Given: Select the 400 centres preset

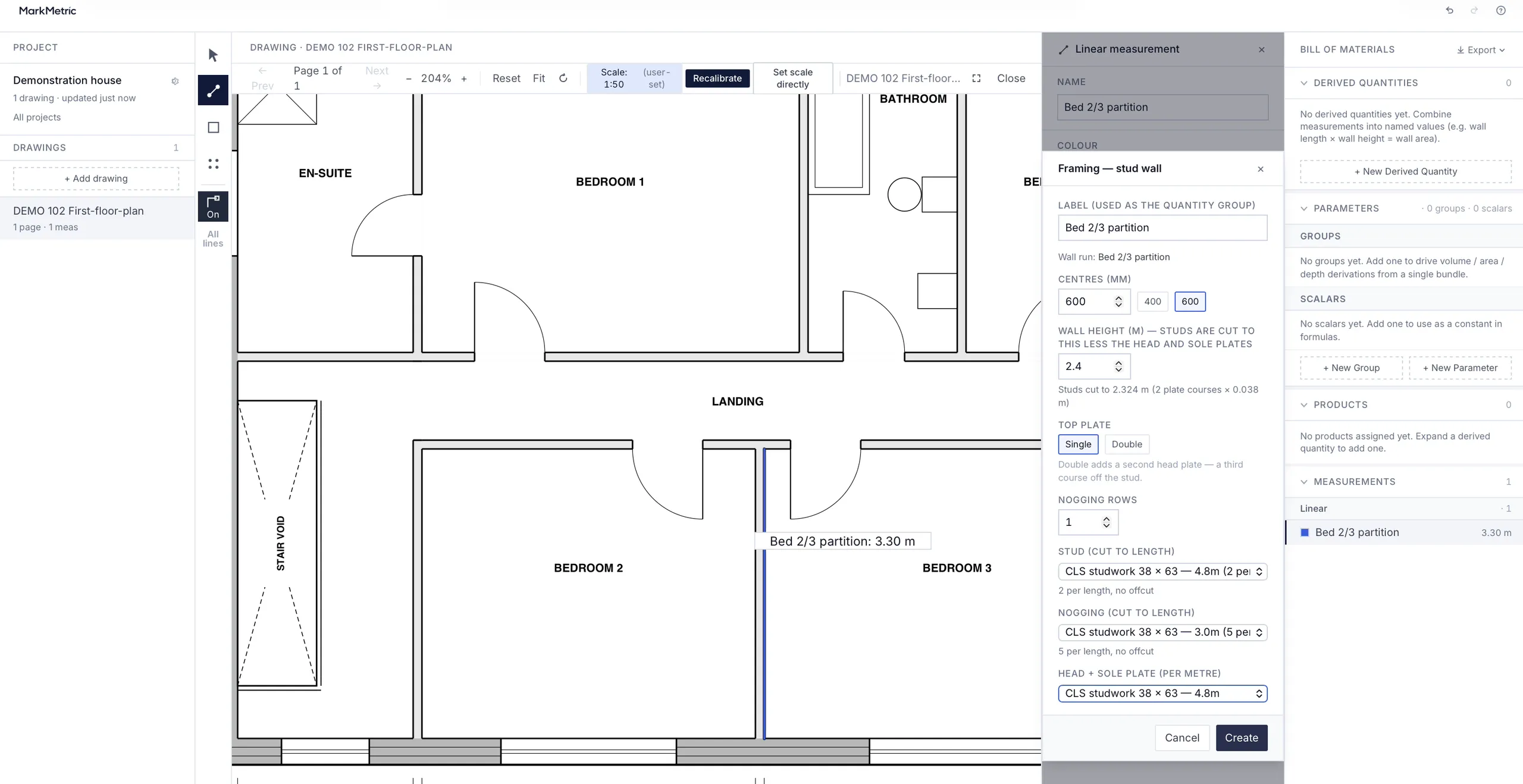Looking at the screenshot, I should pyautogui.click(x=1152, y=302).
